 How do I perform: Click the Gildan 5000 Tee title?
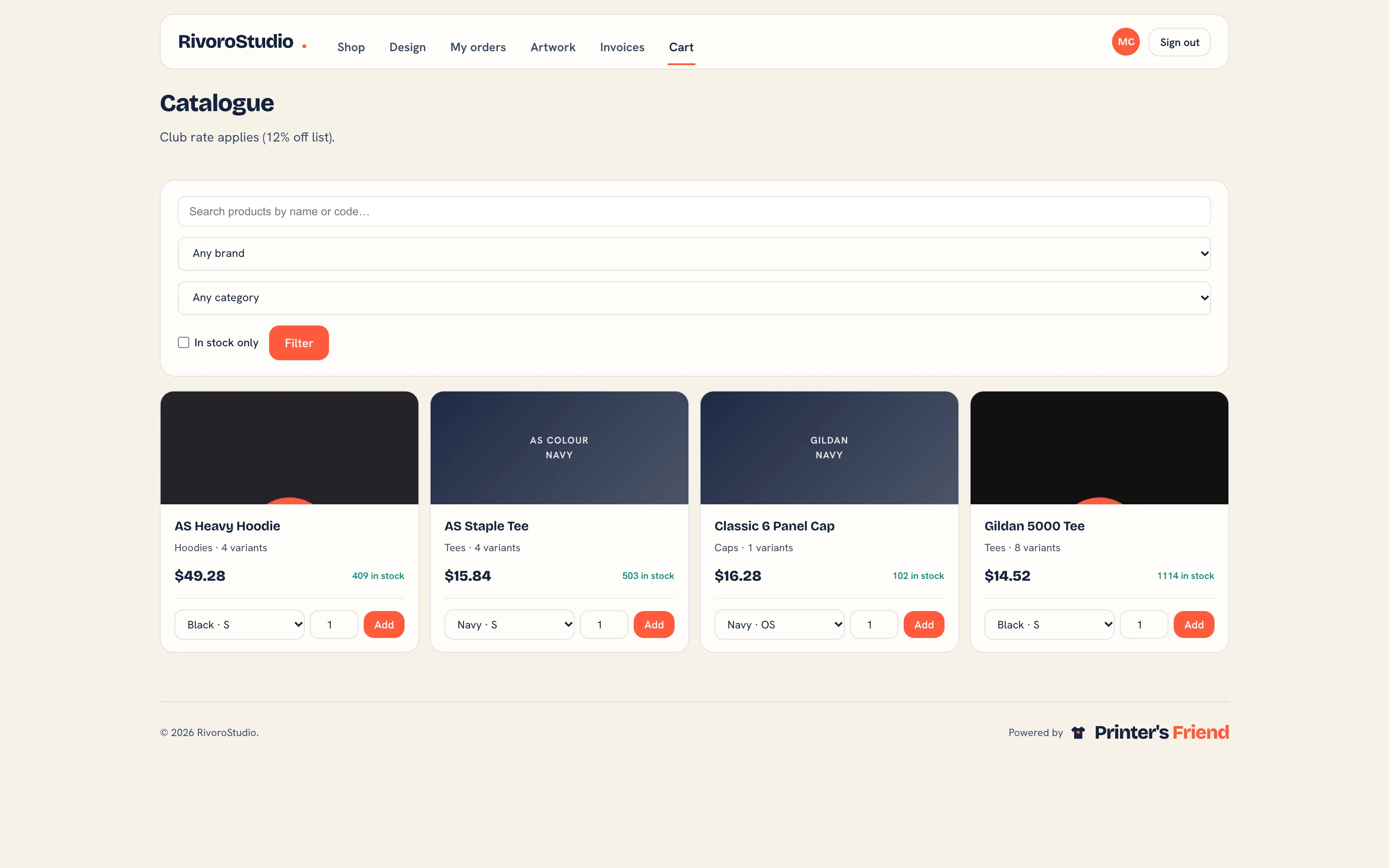tap(1034, 526)
